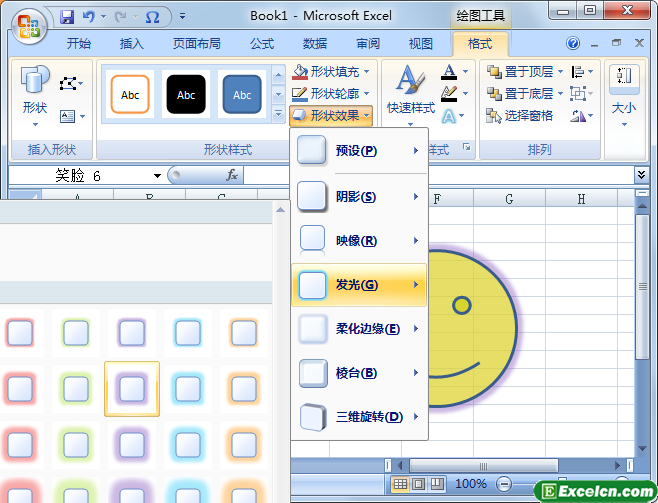Open the 形状 shapes gallery
Image resolution: width=658 pixels, height=503 pixels.
click(34, 95)
